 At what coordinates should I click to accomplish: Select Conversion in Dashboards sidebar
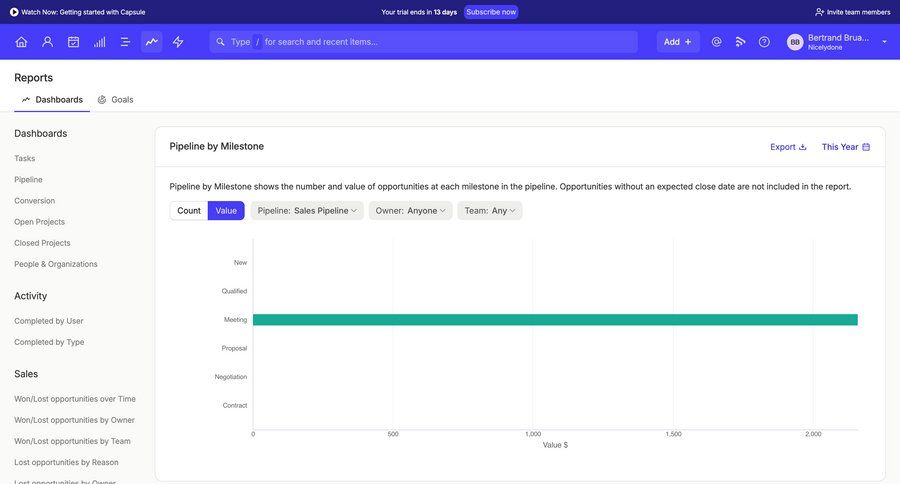point(35,201)
